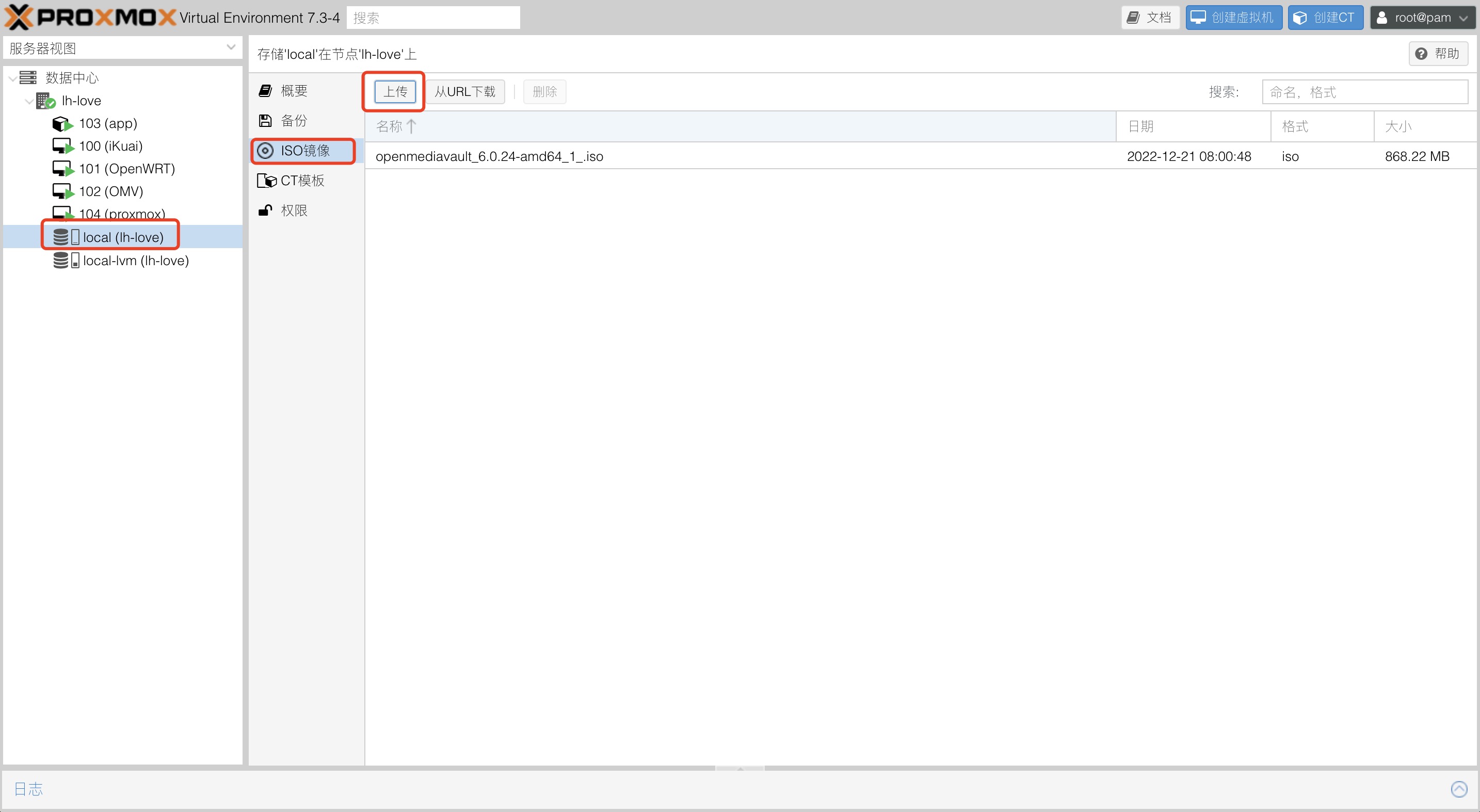Click the 创建虚拟机 button
This screenshot has width=1480, height=812.
1233,17
